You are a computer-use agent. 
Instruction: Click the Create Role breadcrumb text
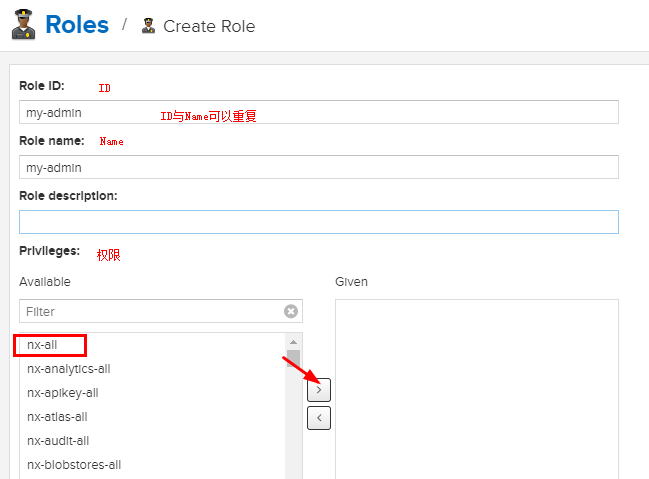click(209, 26)
